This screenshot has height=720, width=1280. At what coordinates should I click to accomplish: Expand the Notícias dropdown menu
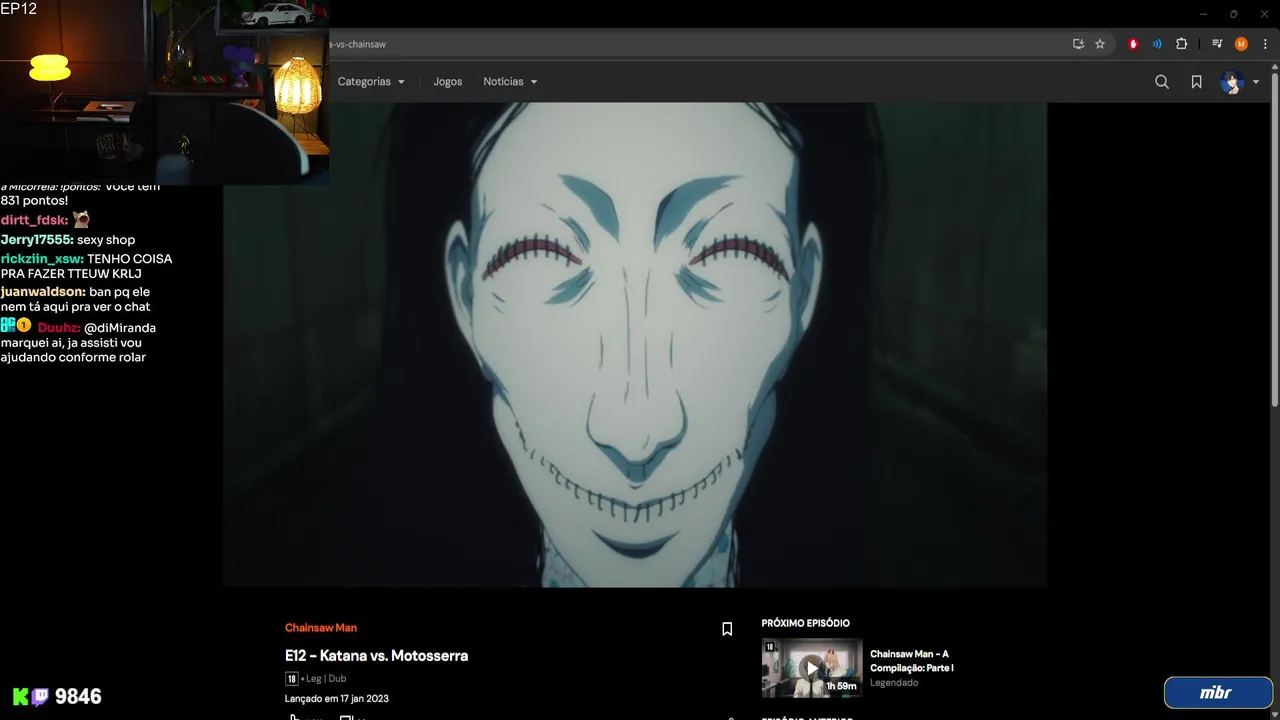[510, 82]
